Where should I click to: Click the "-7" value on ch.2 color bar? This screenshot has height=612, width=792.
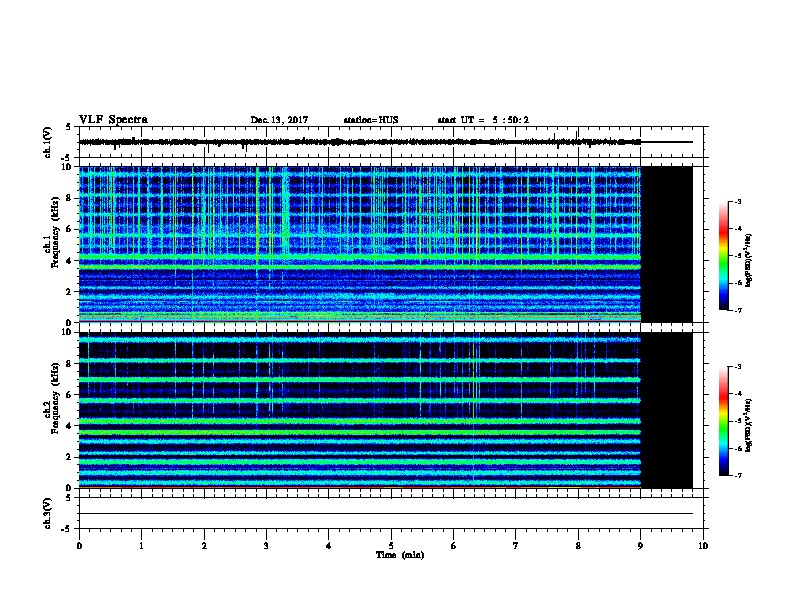coord(737,476)
